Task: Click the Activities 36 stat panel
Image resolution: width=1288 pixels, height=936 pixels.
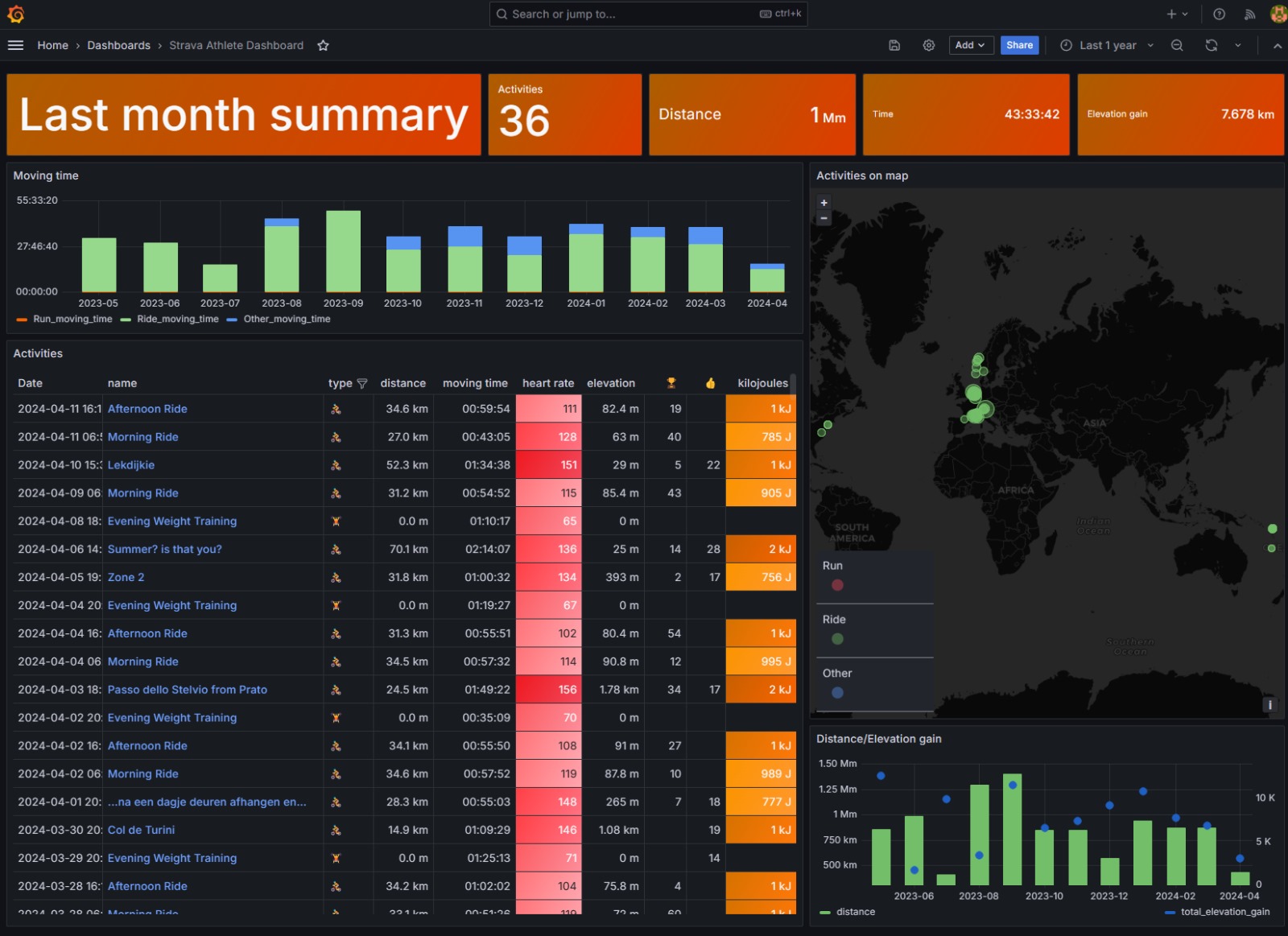Action: (x=565, y=114)
